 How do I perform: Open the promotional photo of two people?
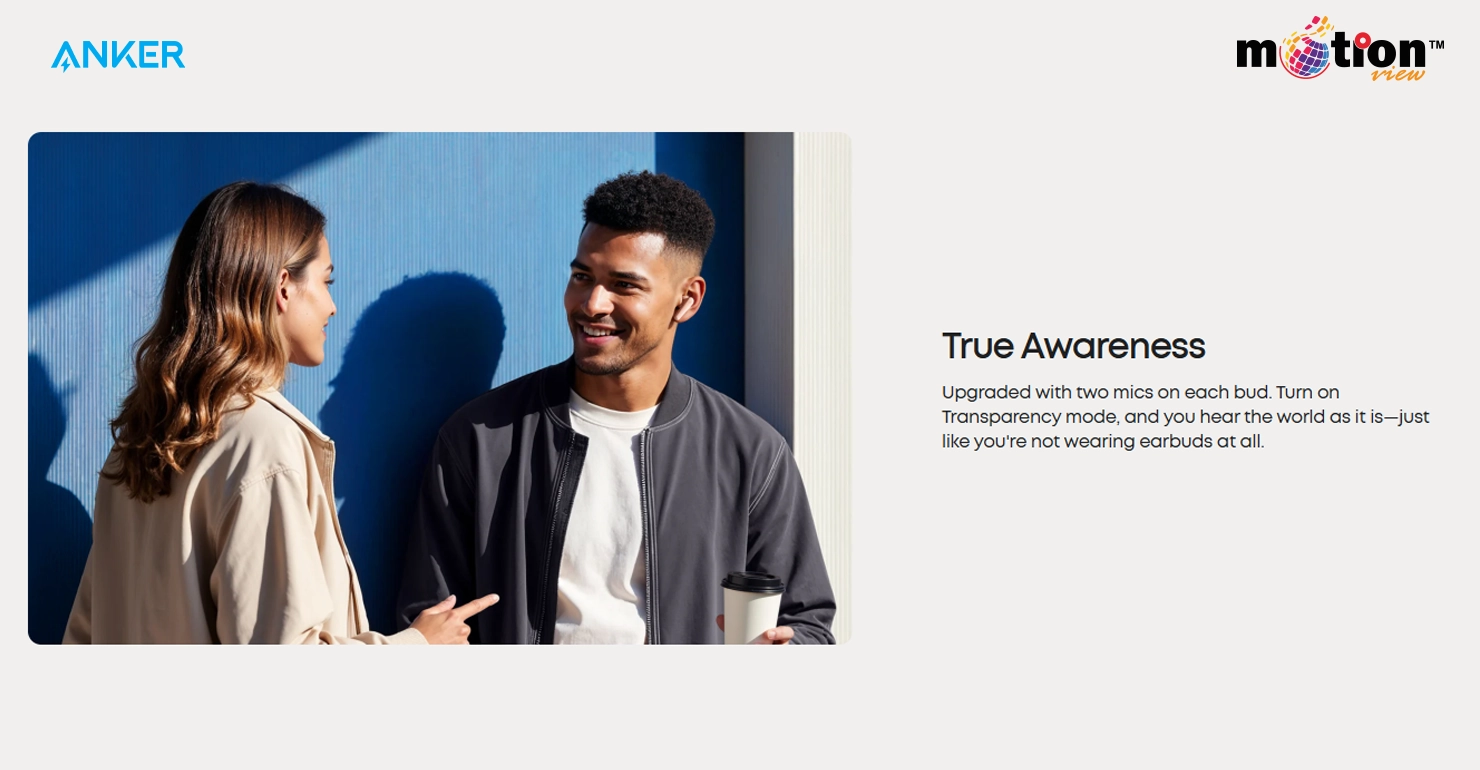[439, 388]
